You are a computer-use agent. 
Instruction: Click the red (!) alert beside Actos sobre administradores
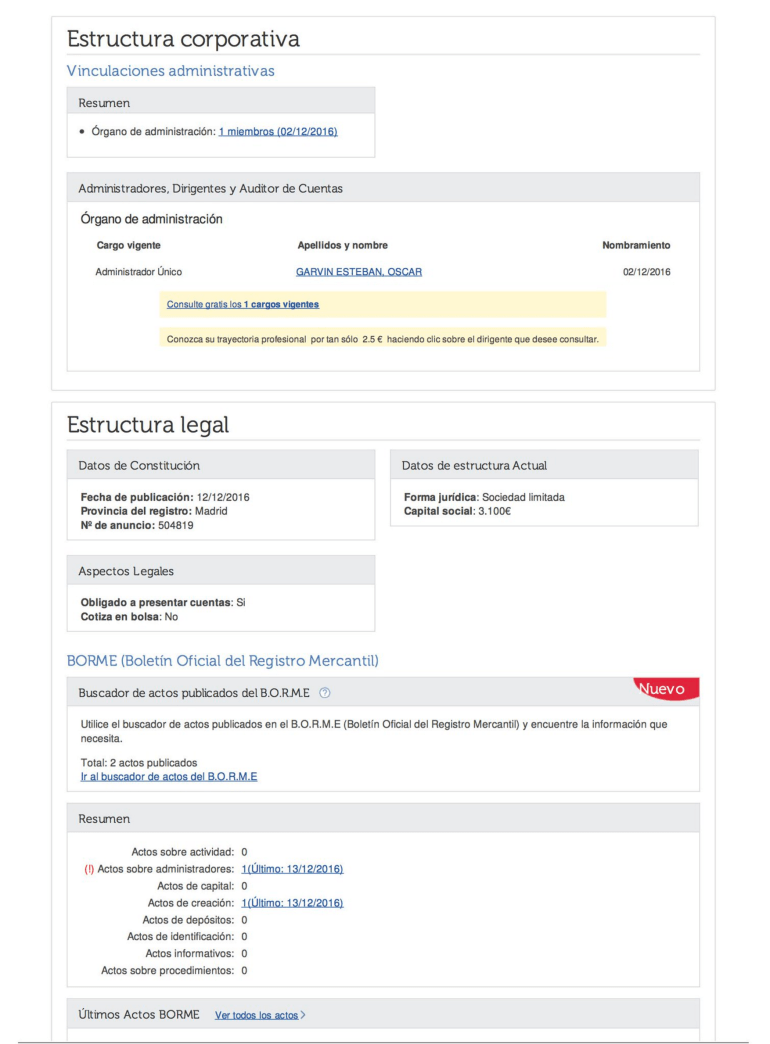pos(89,868)
